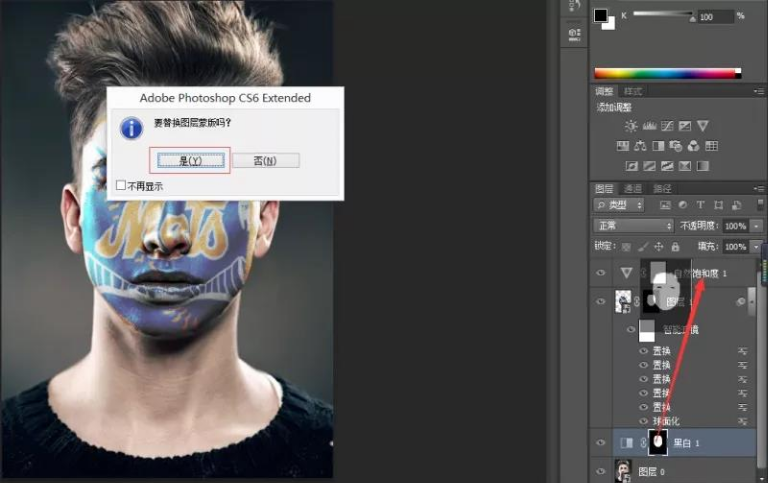
Task: Add a Posterize adjustment layer
Action: [649, 166]
